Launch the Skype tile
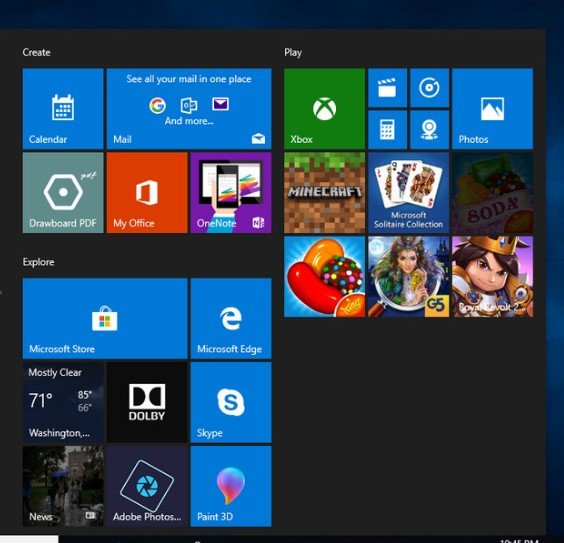564x543 pixels. 231,402
